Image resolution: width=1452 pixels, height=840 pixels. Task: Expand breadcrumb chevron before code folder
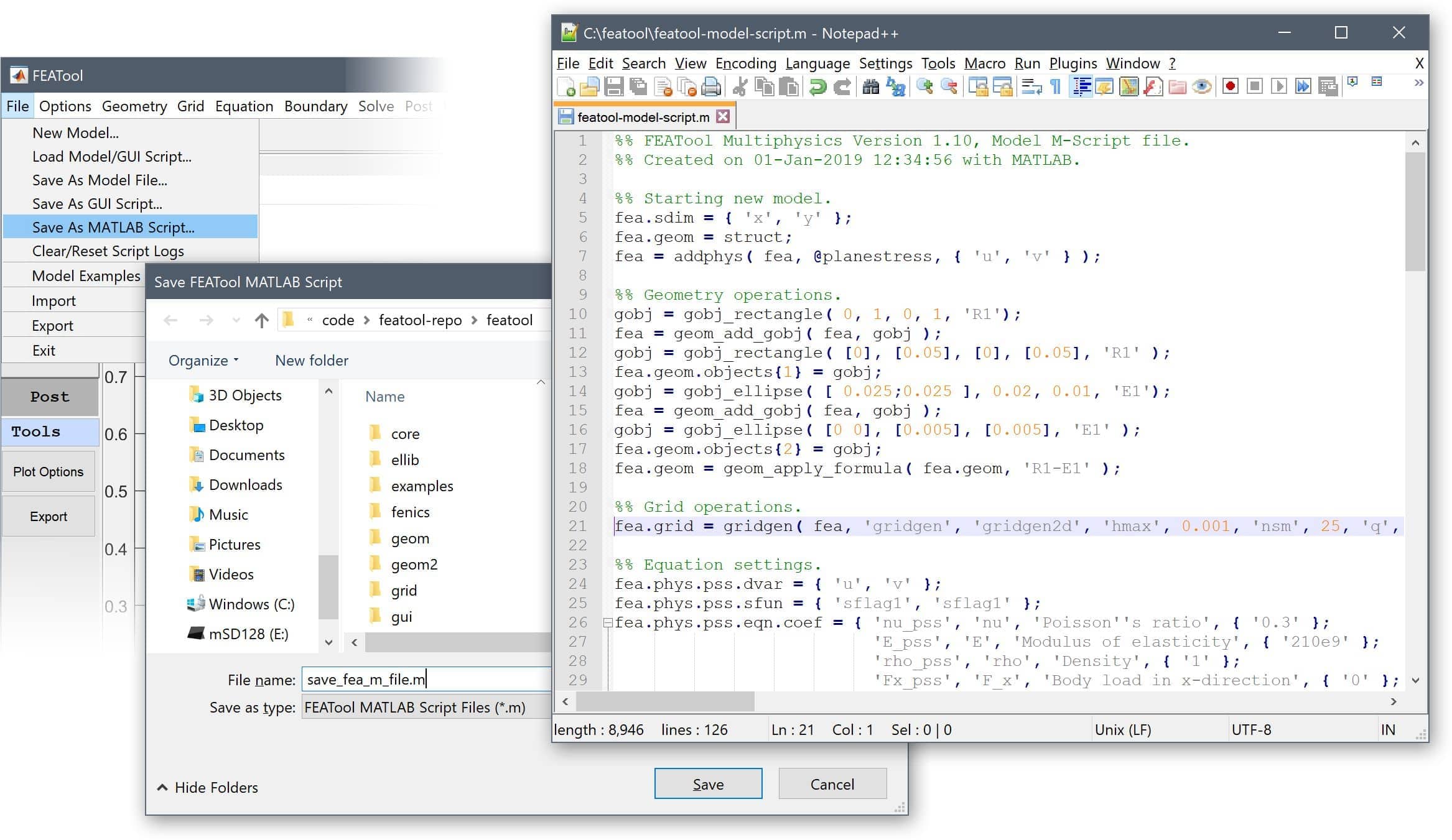coord(310,320)
